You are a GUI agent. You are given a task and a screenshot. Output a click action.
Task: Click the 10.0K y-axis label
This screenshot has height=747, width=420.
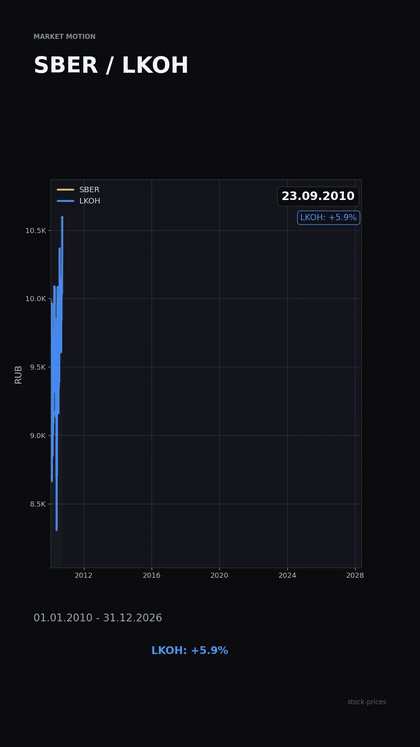pyautogui.click(x=36, y=299)
